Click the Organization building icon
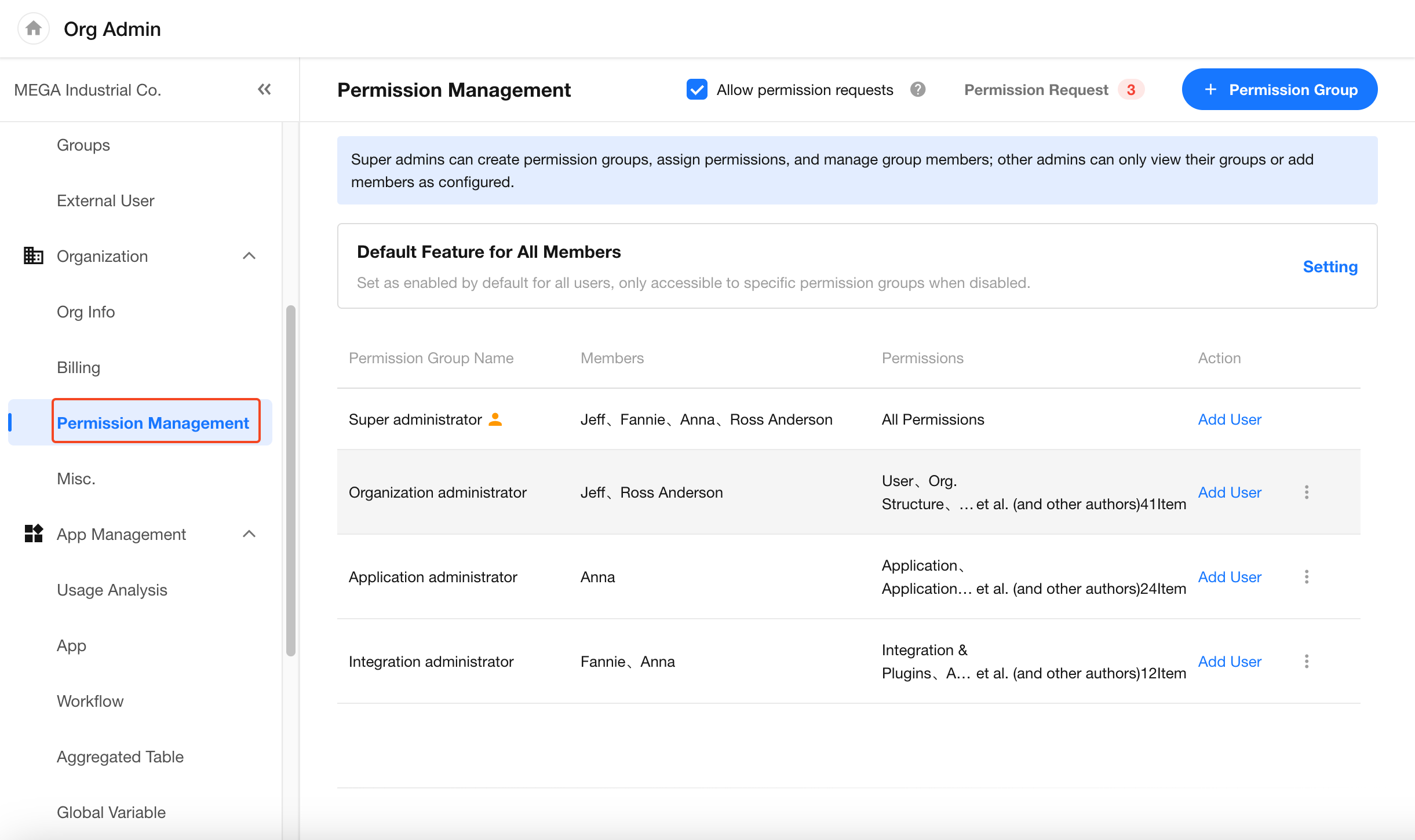 pyautogui.click(x=33, y=255)
